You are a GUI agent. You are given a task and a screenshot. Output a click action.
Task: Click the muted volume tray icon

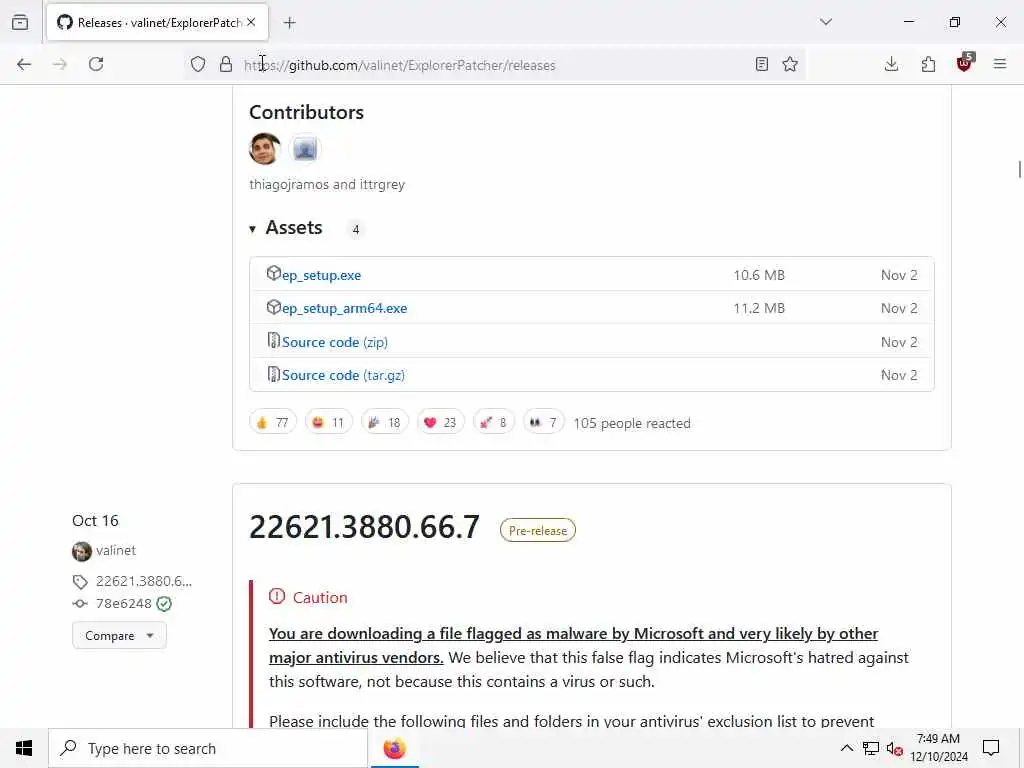895,748
